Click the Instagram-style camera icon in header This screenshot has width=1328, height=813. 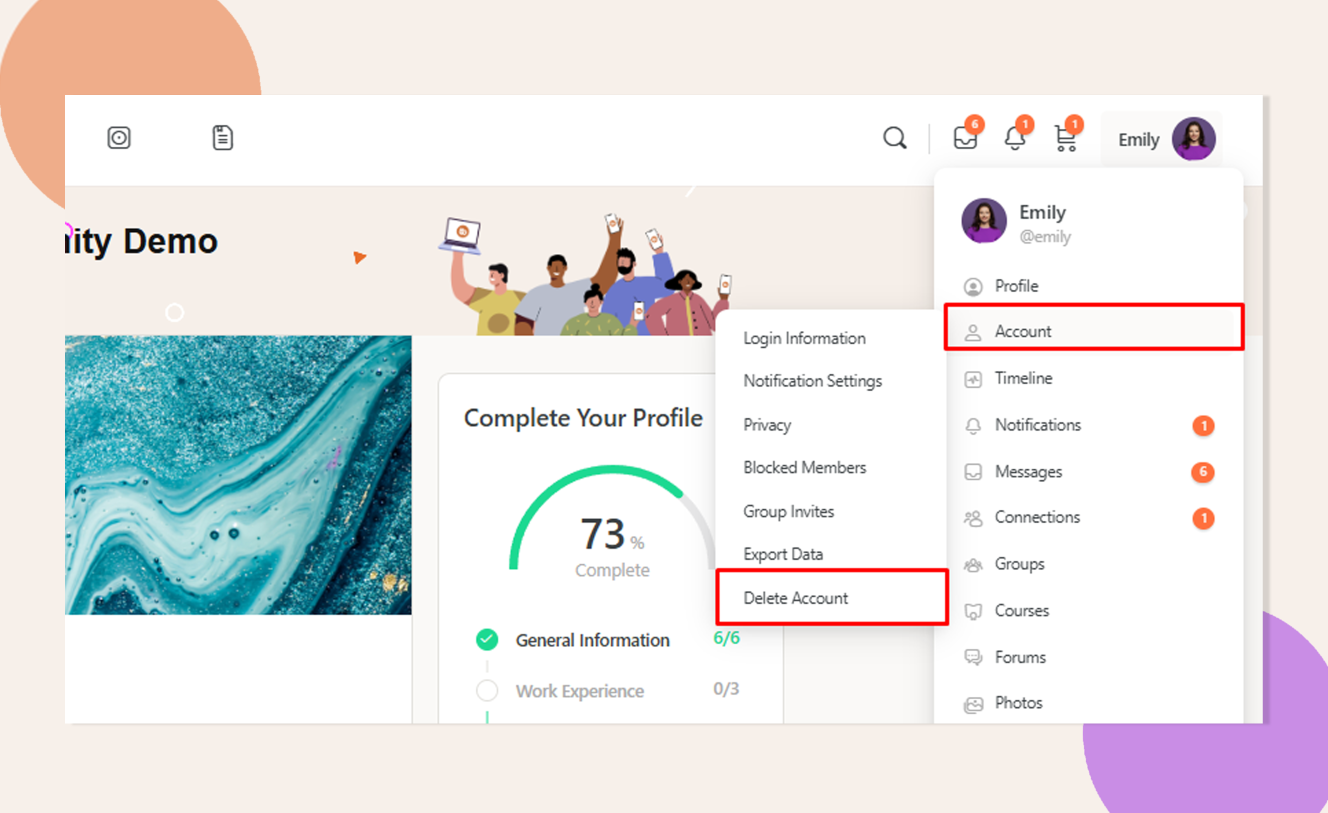pyautogui.click(x=119, y=138)
